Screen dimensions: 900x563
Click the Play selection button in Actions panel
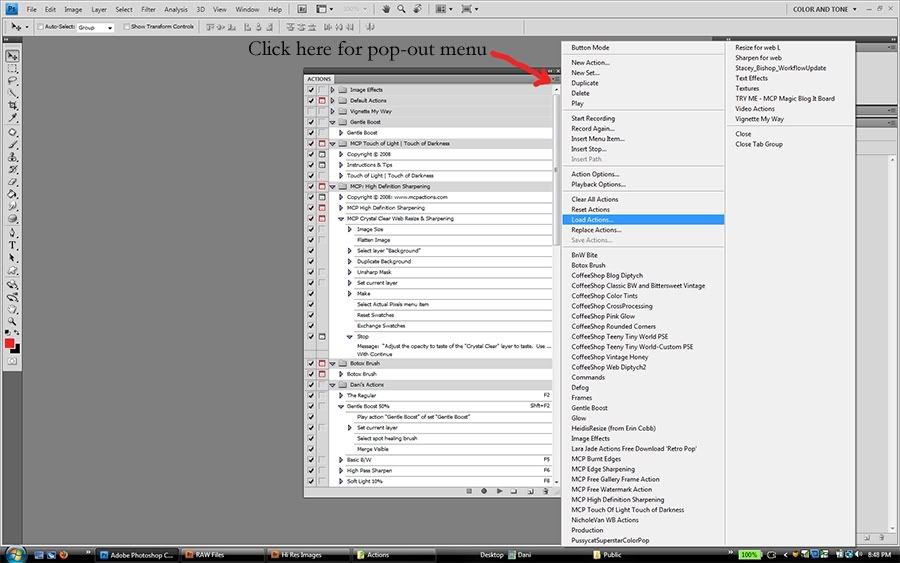coord(499,491)
